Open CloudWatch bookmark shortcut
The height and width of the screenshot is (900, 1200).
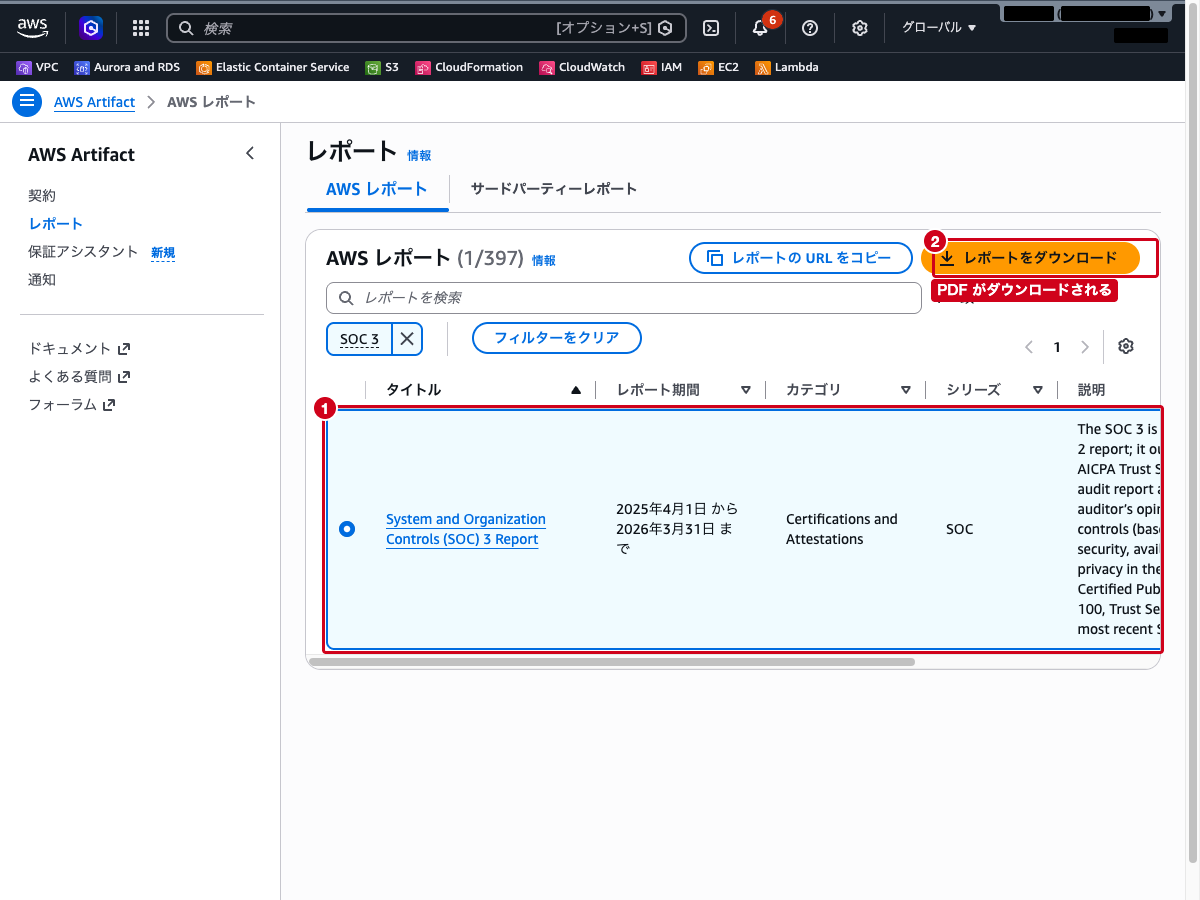tap(582, 67)
